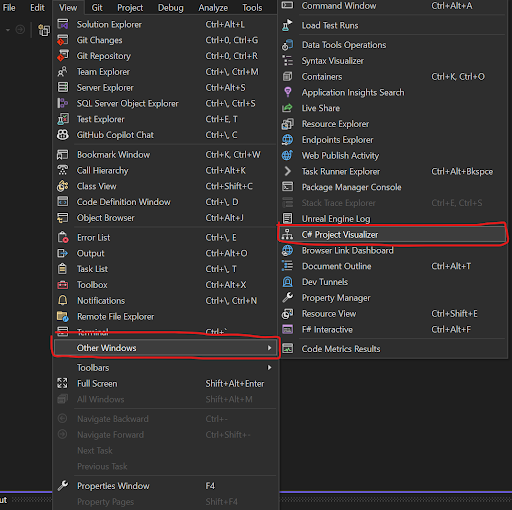Screen dimensions: 512x510
Task: Click the Server Explorer icon
Action: [x=63, y=87]
